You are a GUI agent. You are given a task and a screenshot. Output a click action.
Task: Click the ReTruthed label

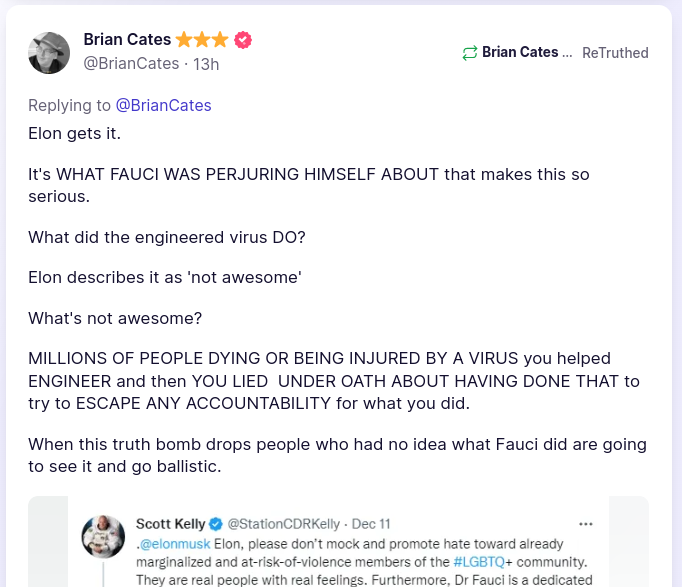[x=615, y=52]
